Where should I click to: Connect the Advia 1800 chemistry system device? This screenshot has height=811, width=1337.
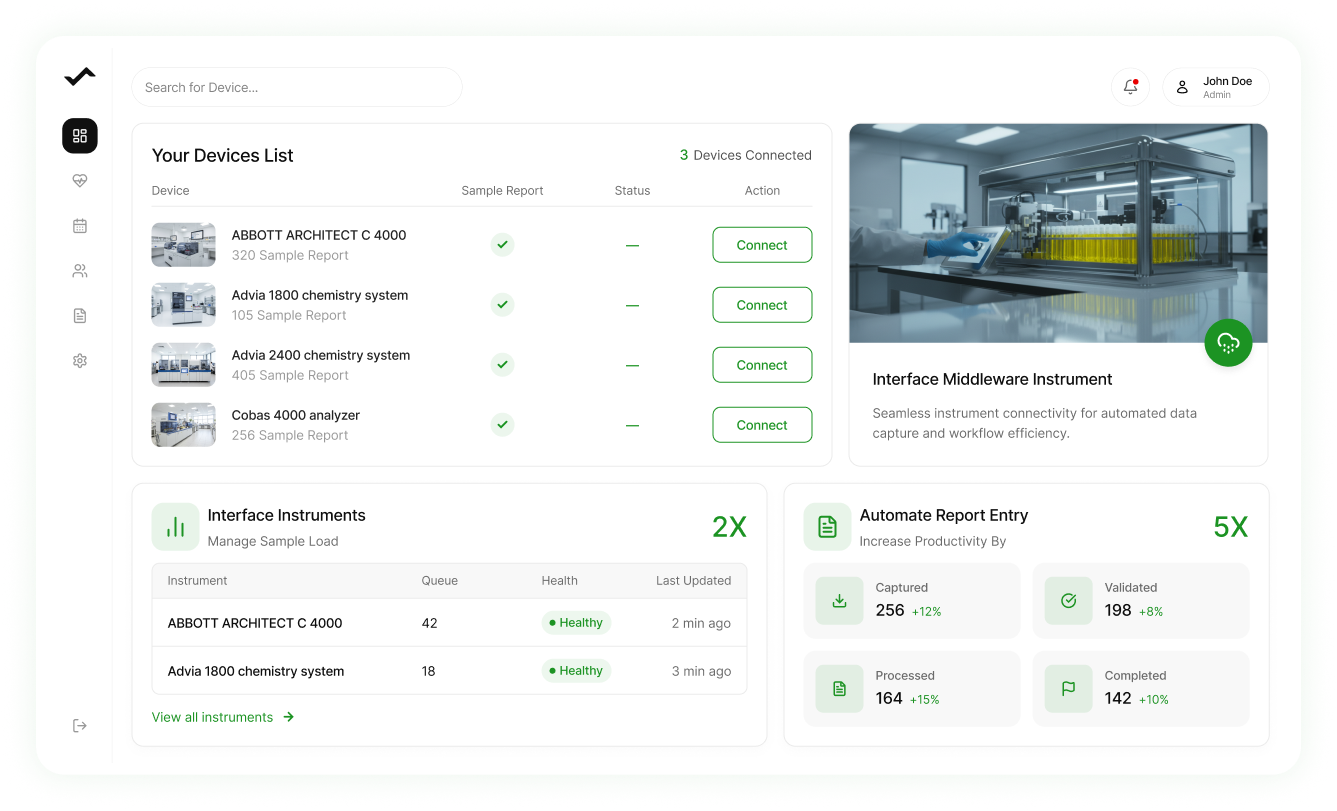762,305
